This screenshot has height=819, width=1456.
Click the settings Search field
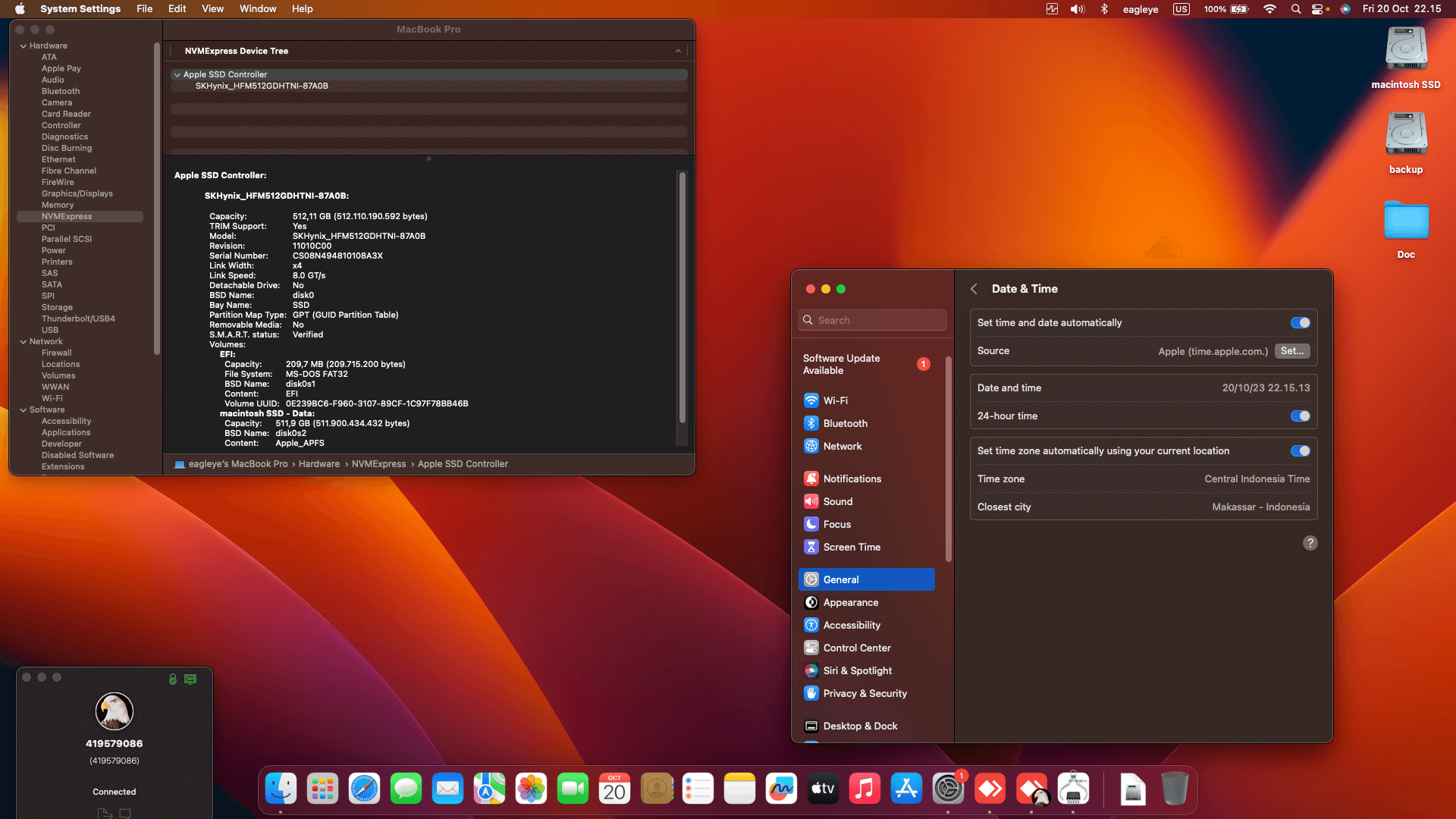tap(872, 320)
